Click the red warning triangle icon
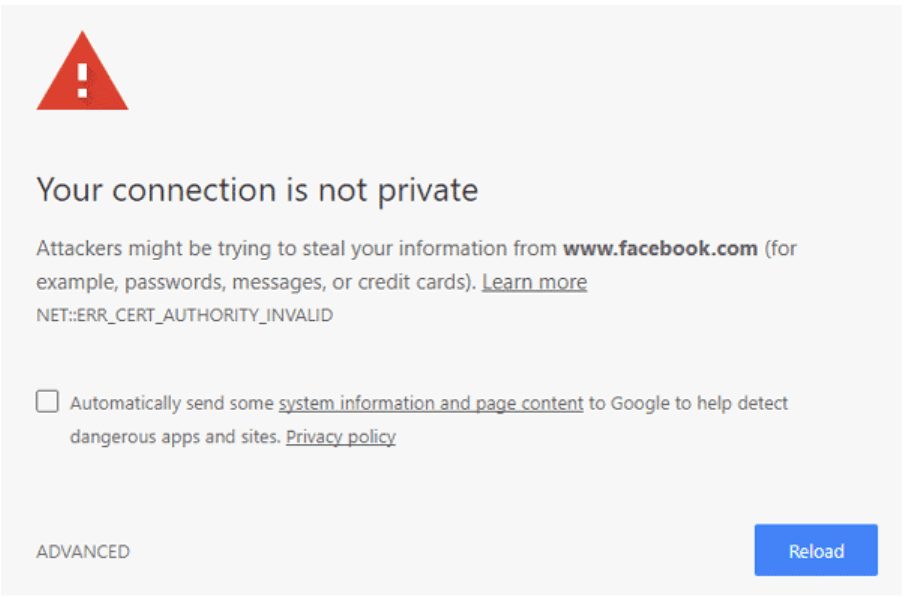Screen dimensions: 904x598 [82, 71]
